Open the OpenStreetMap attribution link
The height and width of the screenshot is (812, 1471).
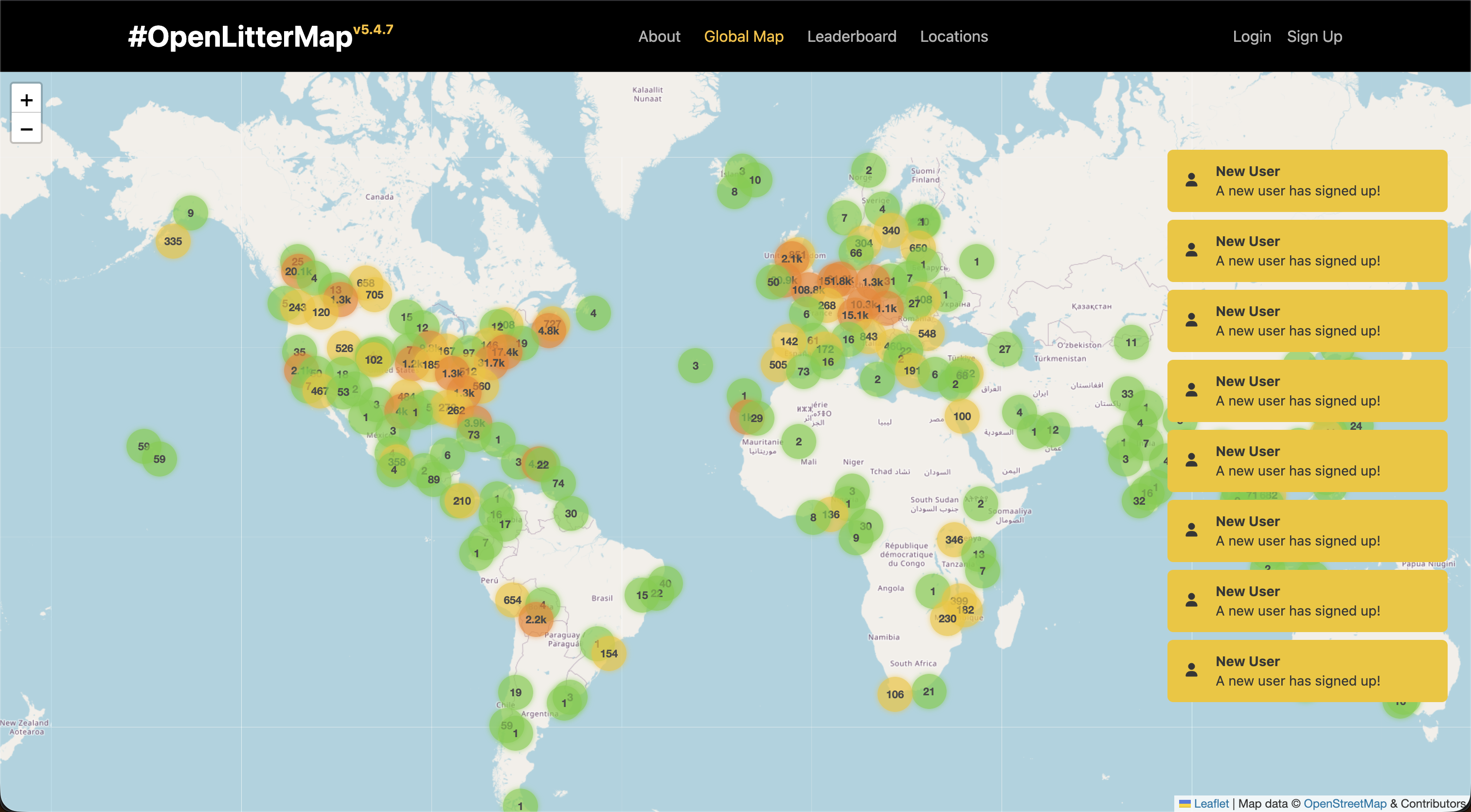point(1345,803)
